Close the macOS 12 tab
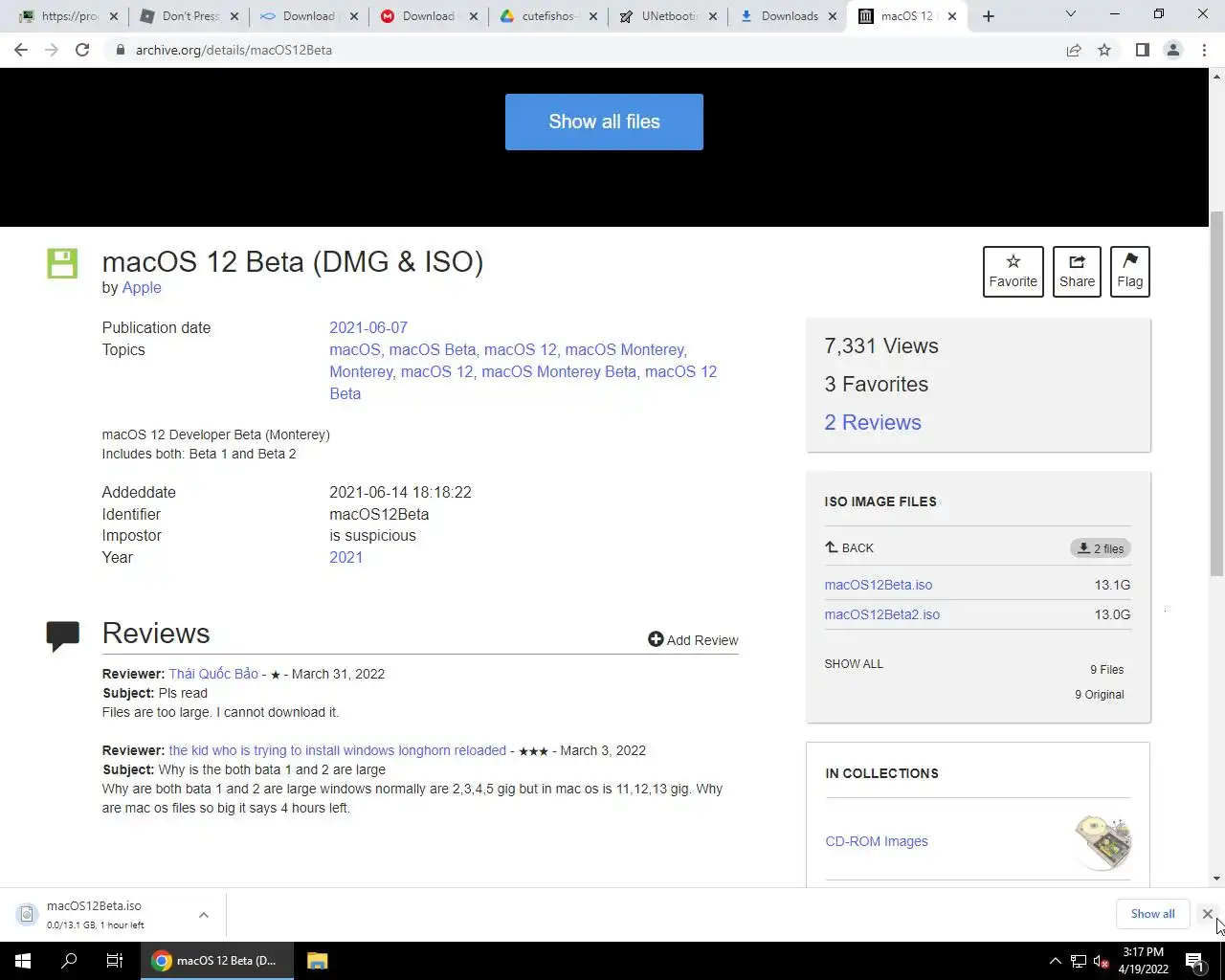Image resolution: width=1225 pixels, height=980 pixels. point(951,16)
